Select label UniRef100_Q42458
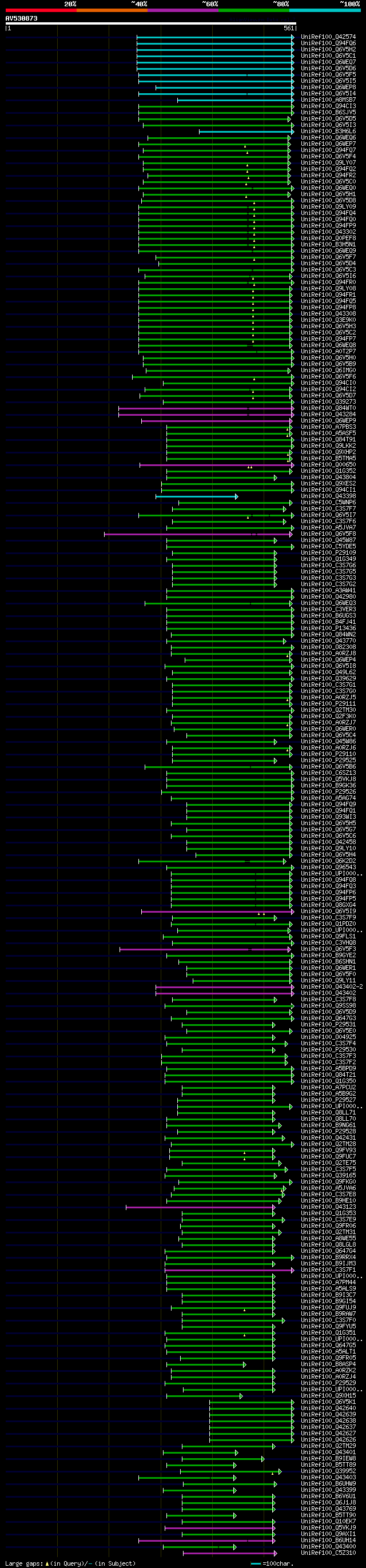The width and height of the screenshot is (366, 1568). [328, 842]
